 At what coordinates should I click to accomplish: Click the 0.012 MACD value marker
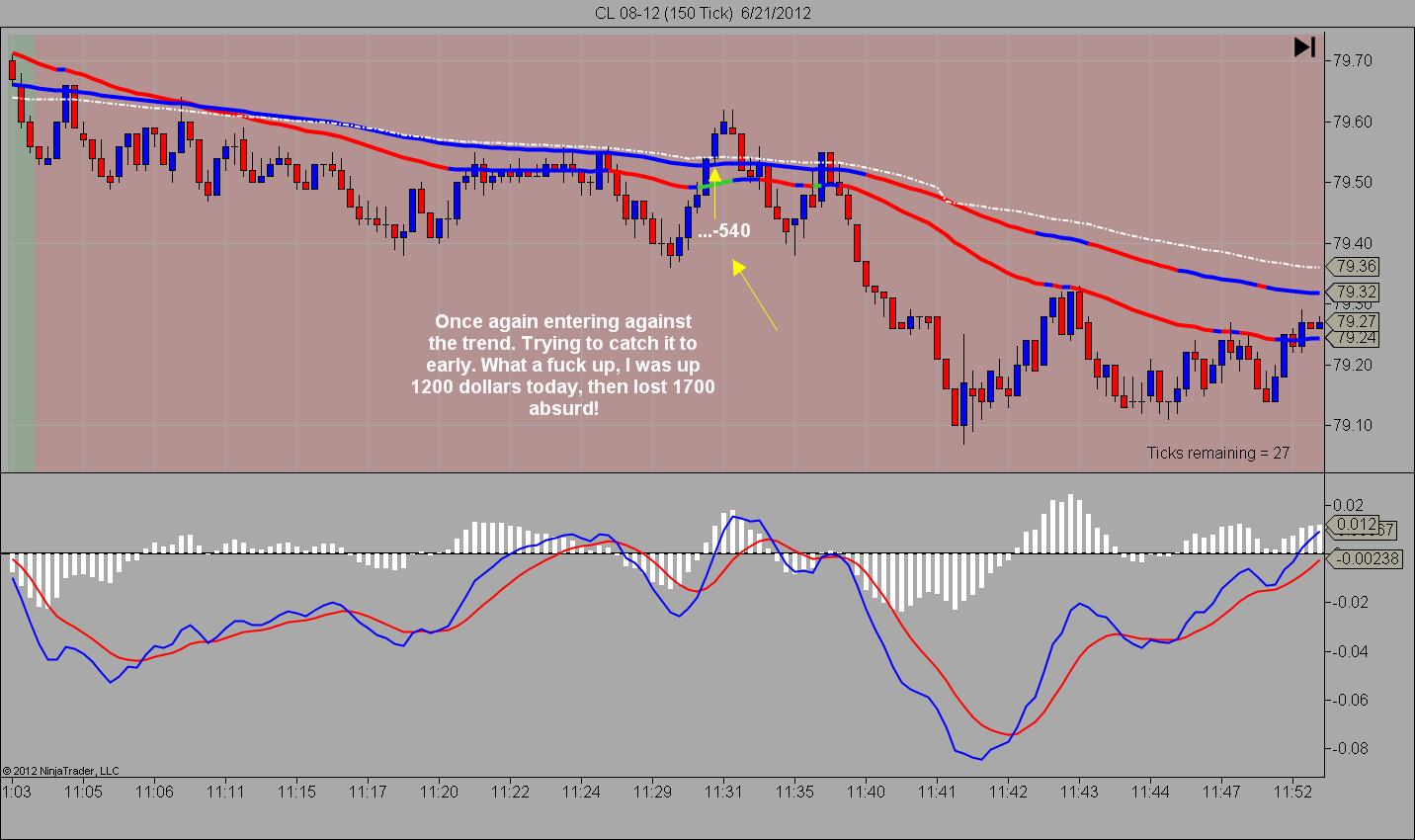[x=1354, y=525]
